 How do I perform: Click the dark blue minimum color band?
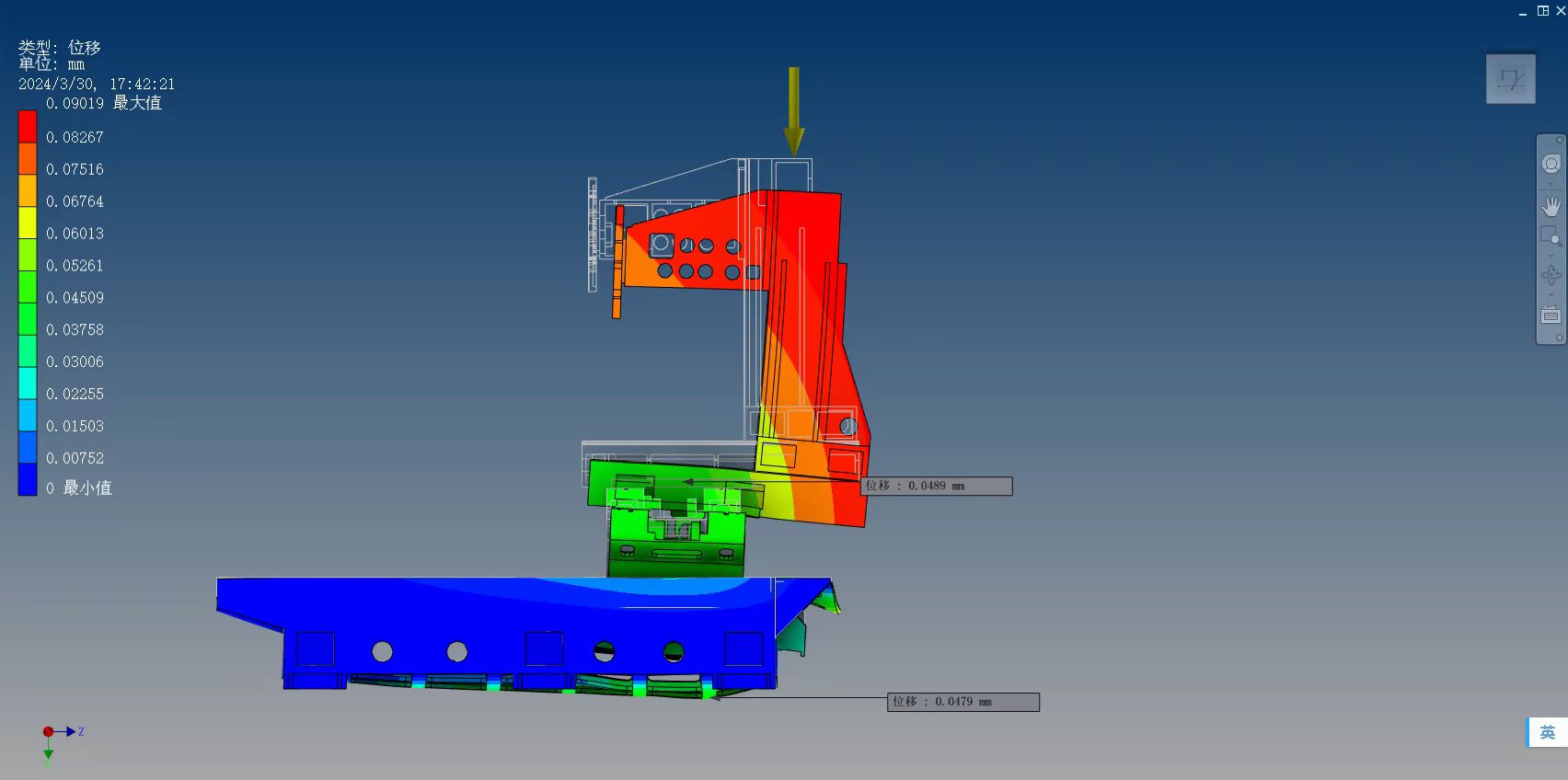(x=28, y=479)
